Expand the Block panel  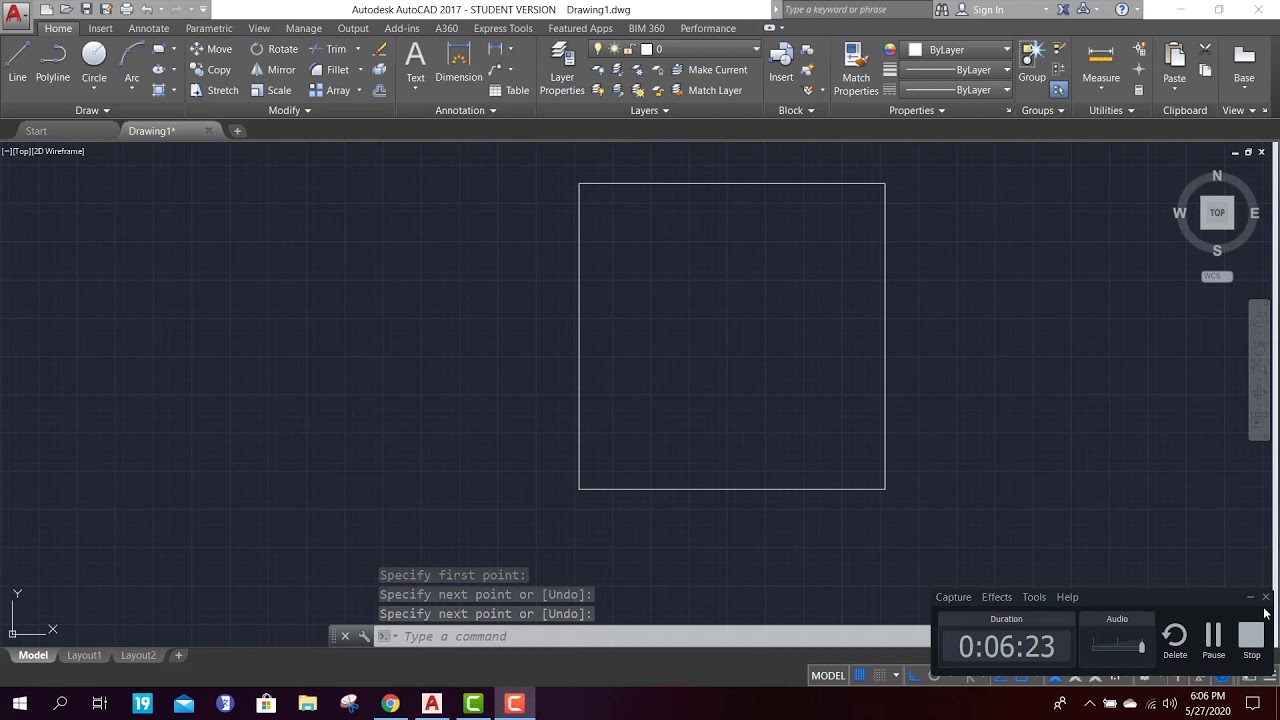click(x=796, y=110)
